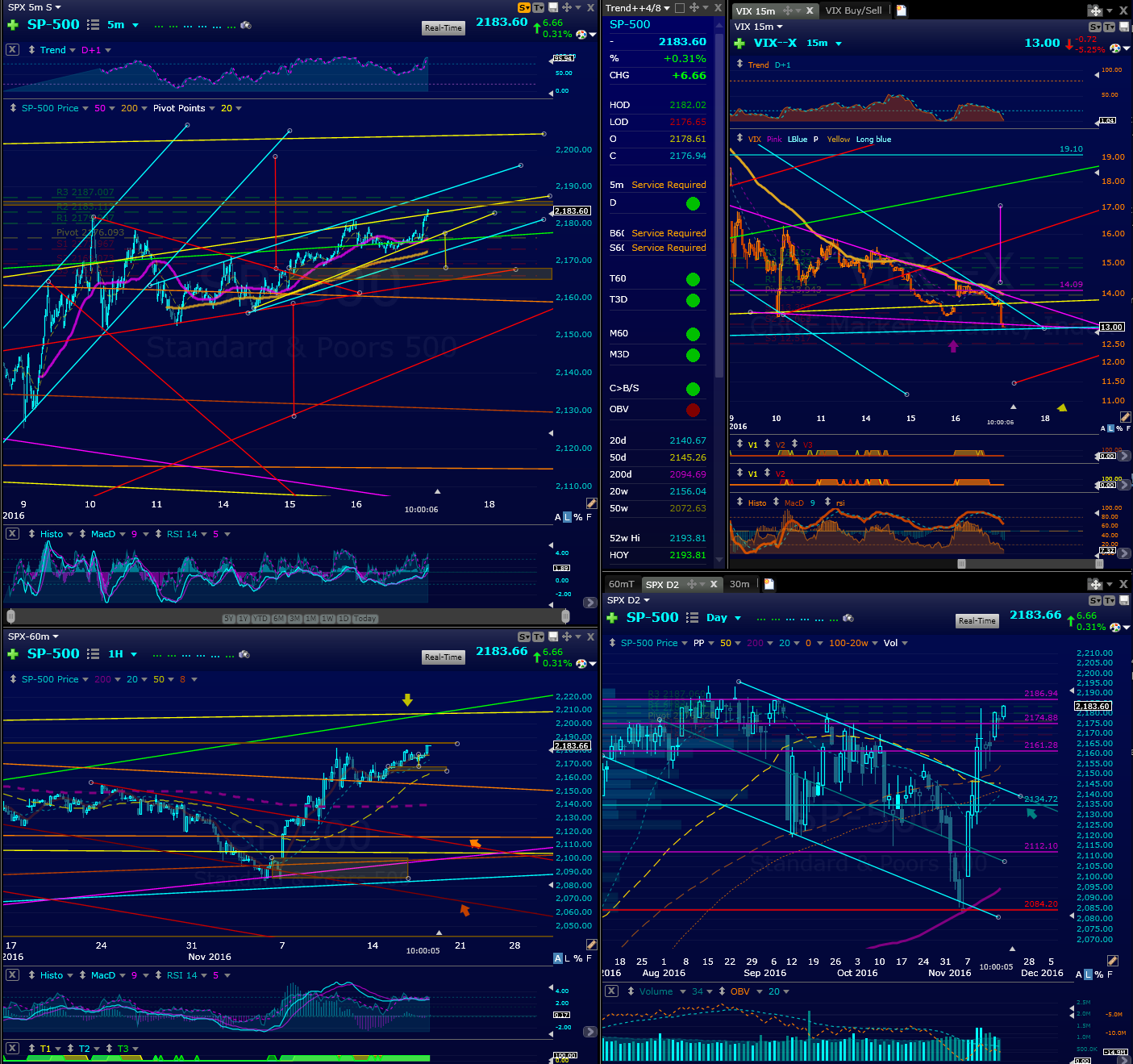Click color palette icon in SPX-60m header
1133x1064 pixels.
581,663
